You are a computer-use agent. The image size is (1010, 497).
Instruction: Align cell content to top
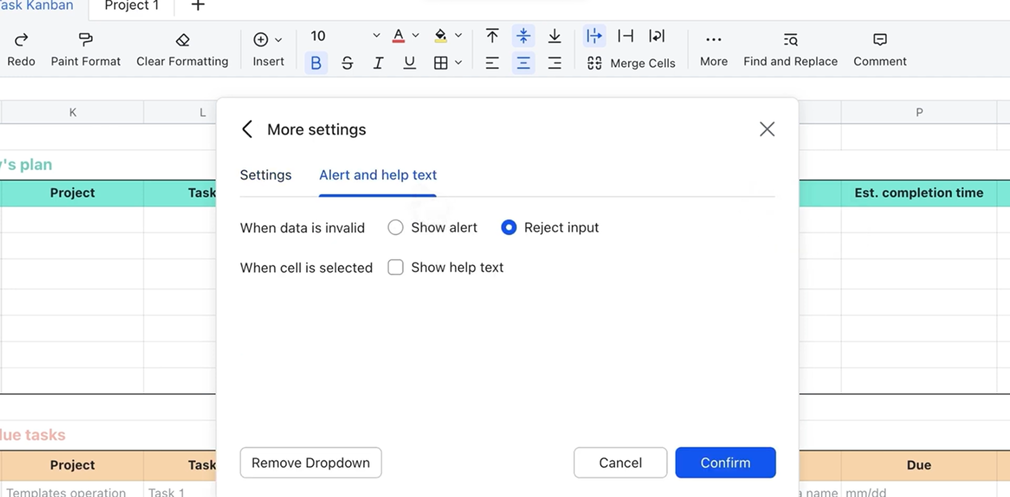pos(492,36)
